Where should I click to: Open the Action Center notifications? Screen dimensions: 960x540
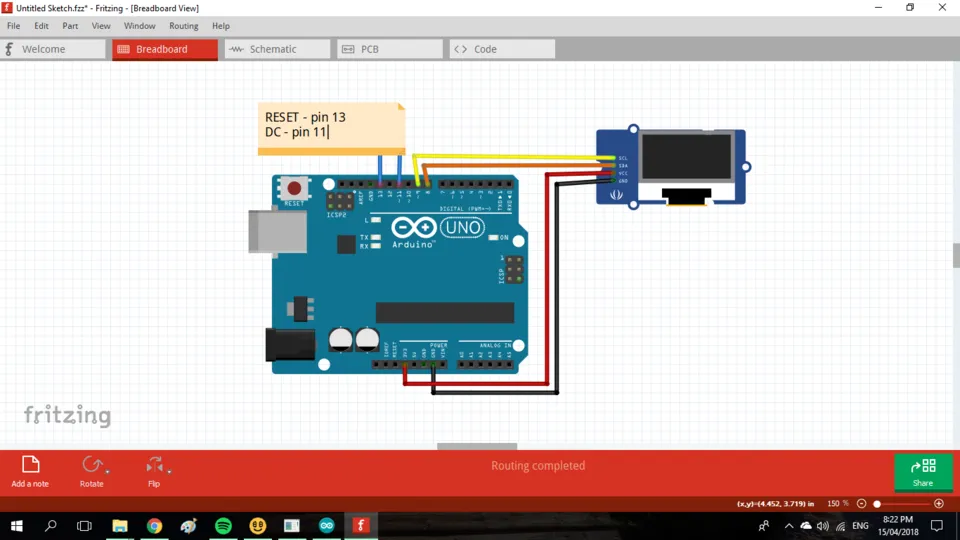(937, 526)
